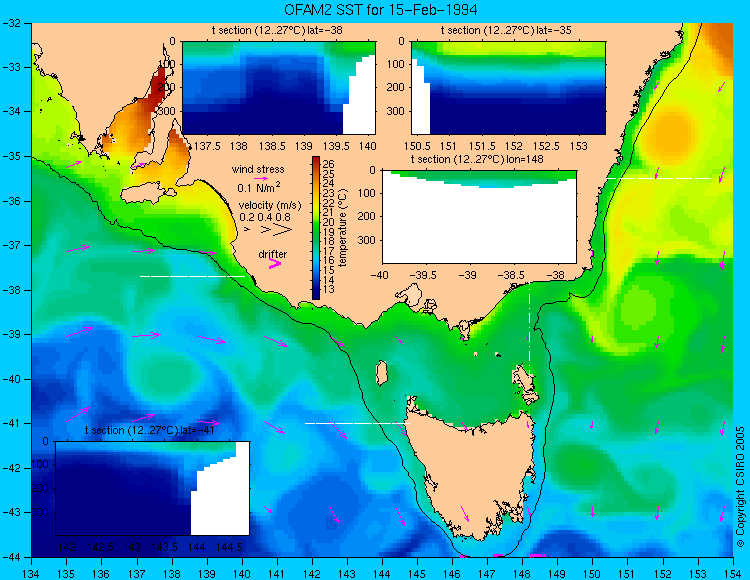Click Kangaroo Island off South Australia
750x580 pixels.
tap(147, 194)
